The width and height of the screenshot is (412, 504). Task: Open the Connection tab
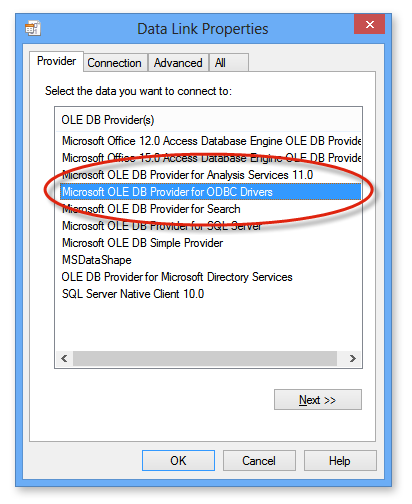(x=114, y=63)
